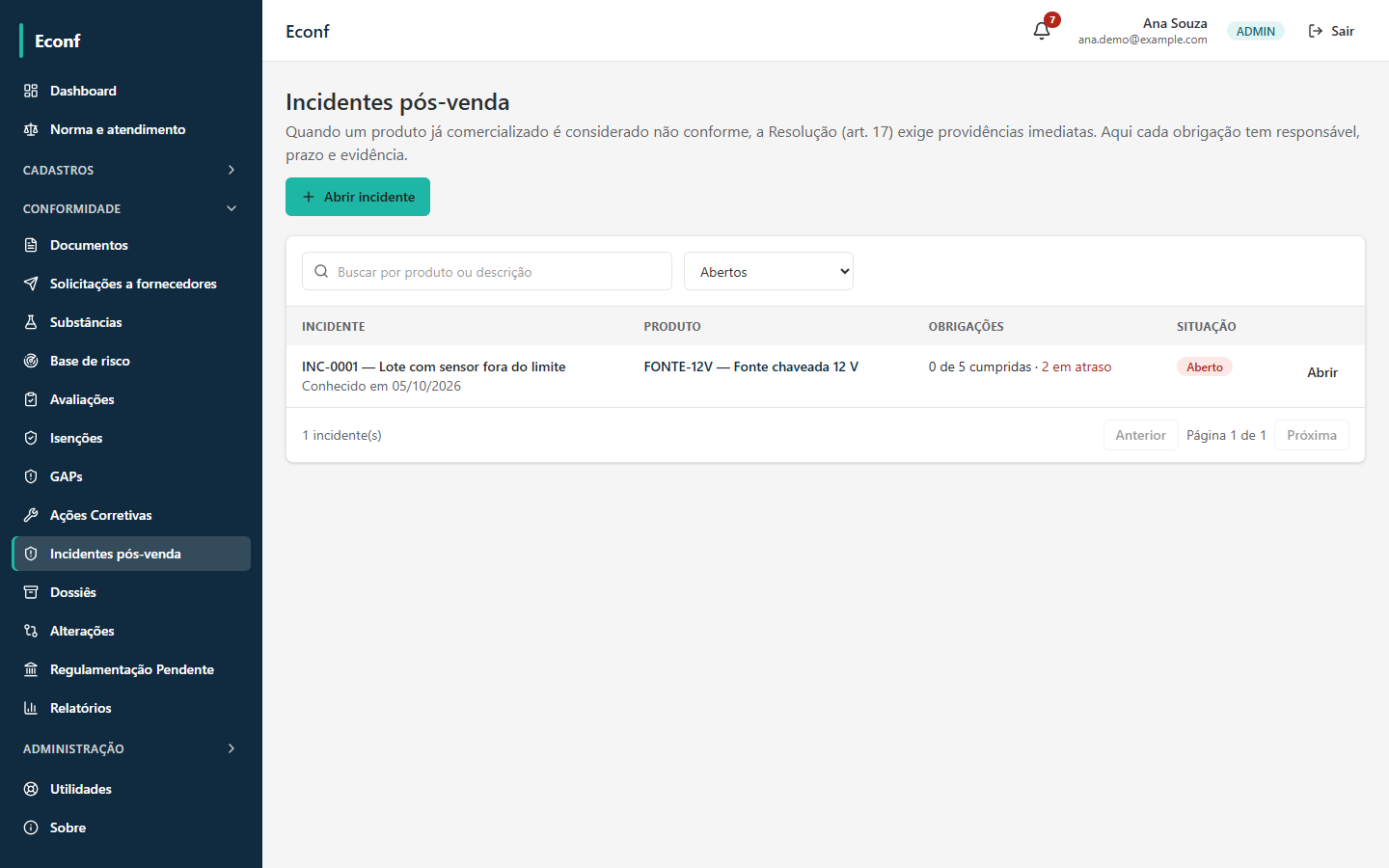Click the Base de risco icon
This screenshot has height=868, width=1389.
pos(31,361)
